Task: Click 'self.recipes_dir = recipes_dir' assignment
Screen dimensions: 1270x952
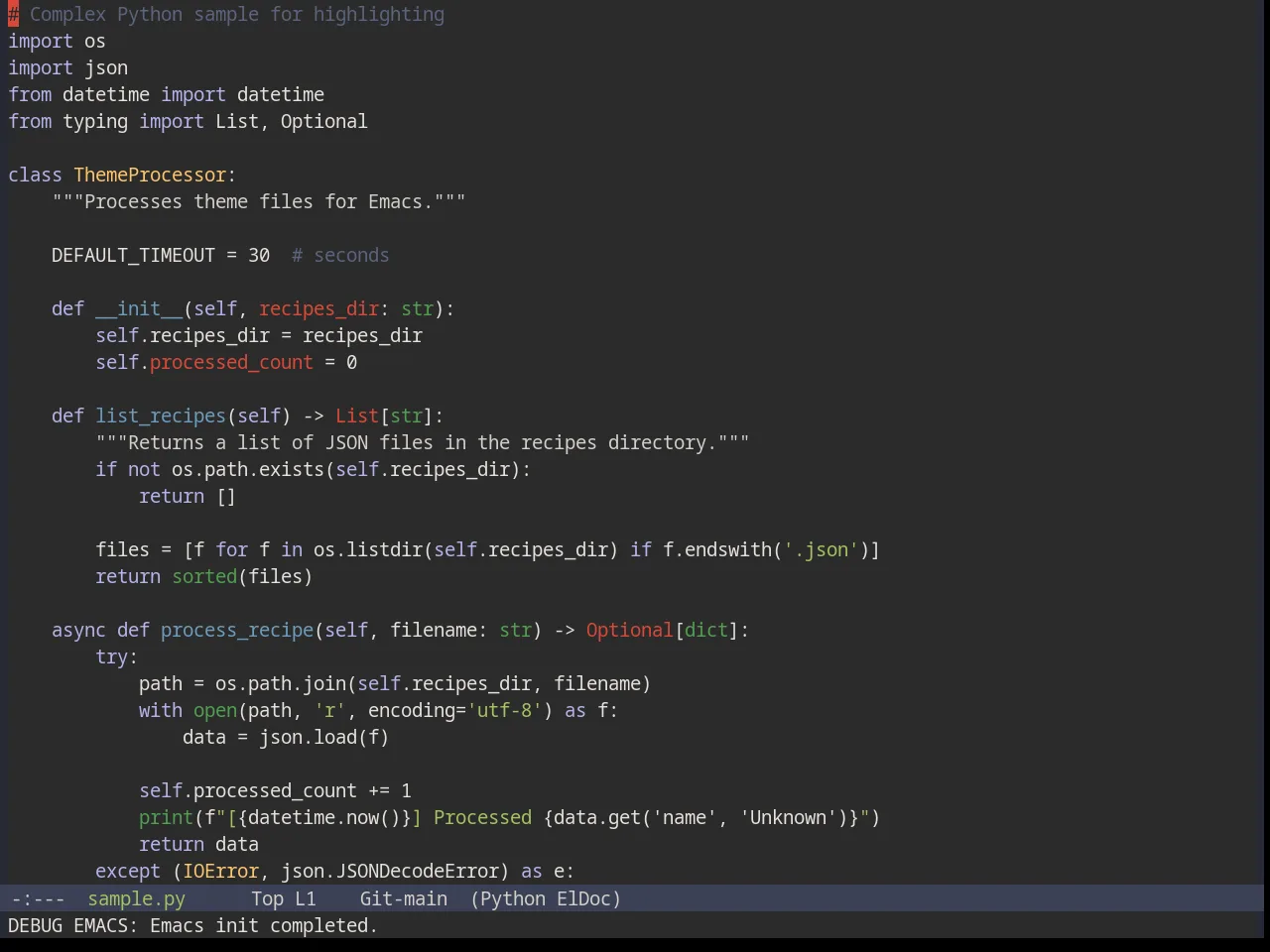Action: 259,335
